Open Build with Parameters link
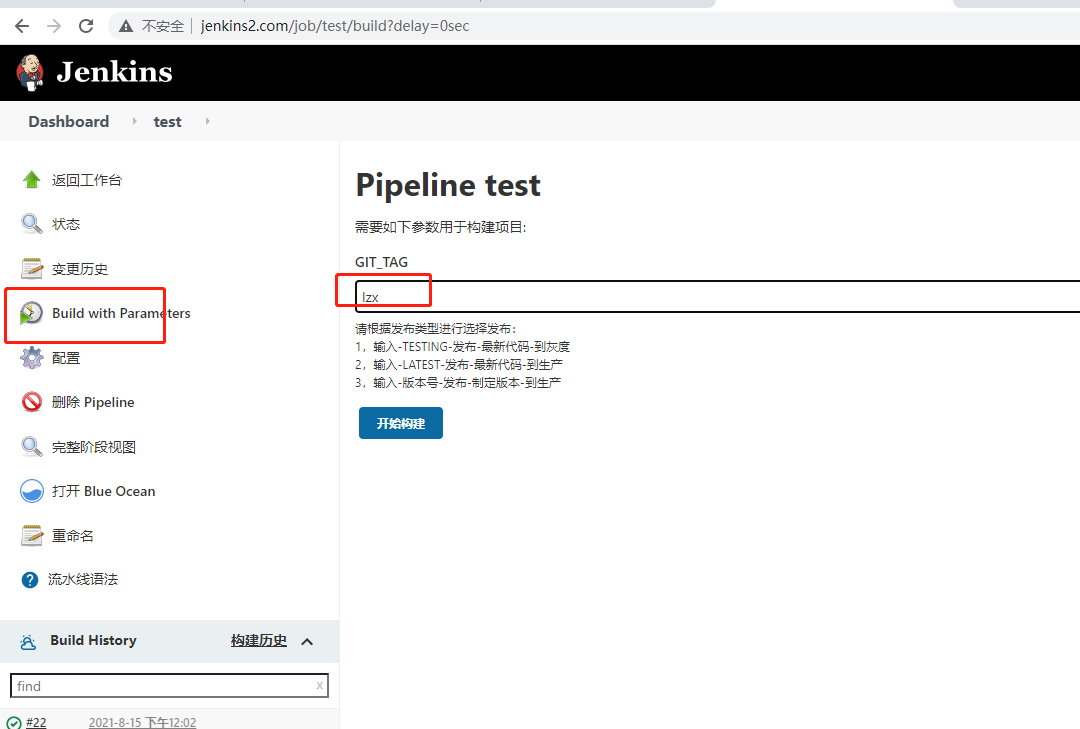The image size is (1080, 729). [x=121, y=314]
